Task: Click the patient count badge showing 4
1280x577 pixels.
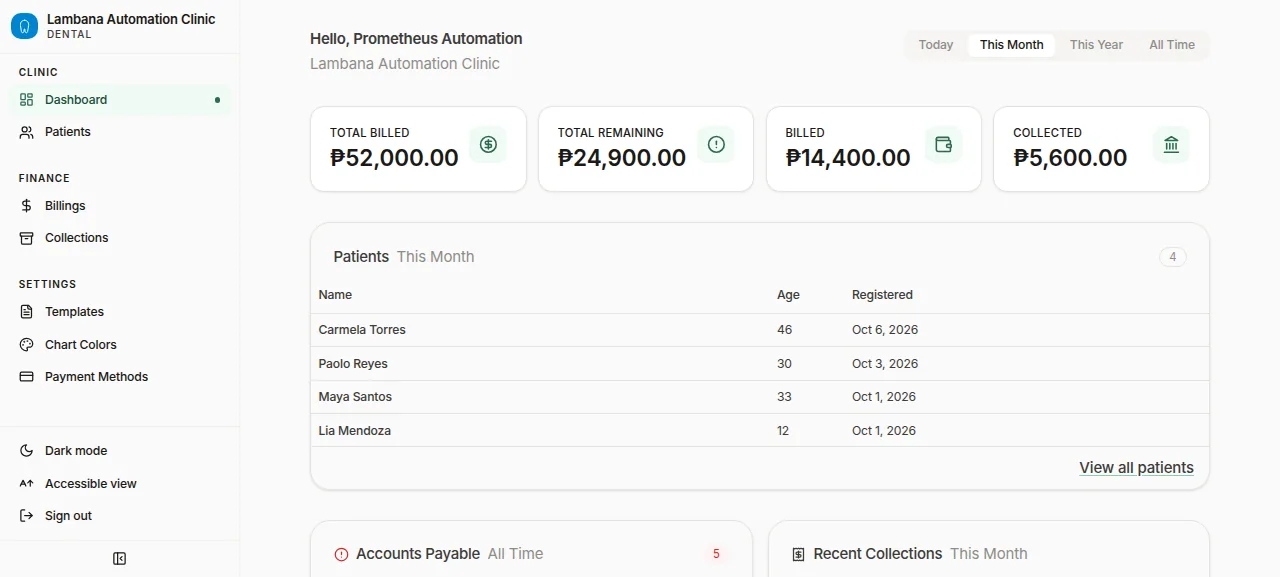Action: (x=1173, y=257)
